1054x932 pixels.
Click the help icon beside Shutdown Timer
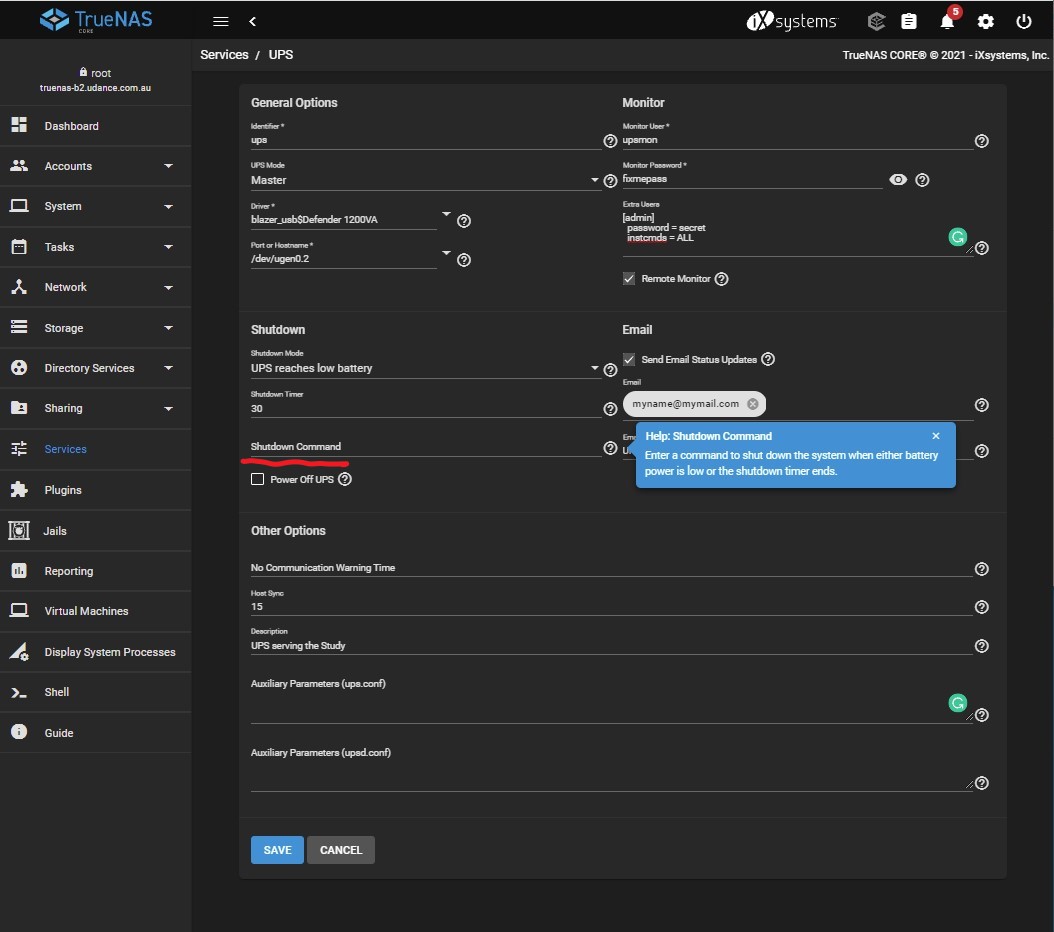tap(610, 409)
